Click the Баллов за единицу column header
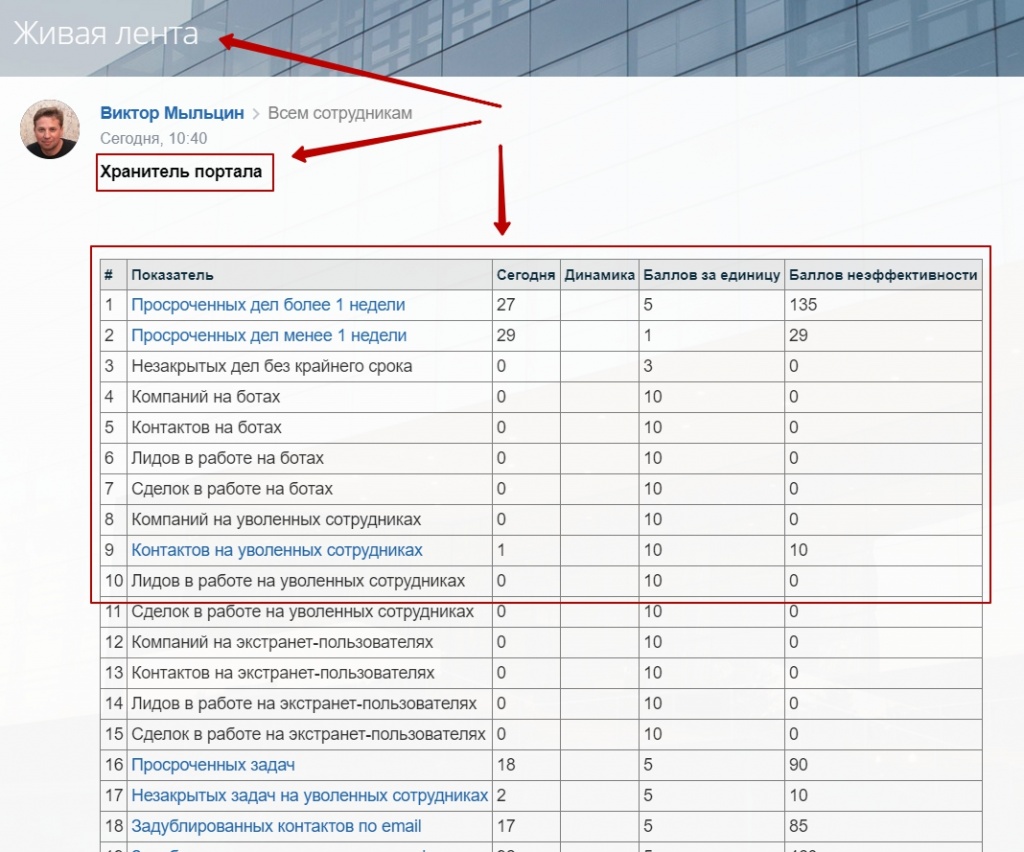Image resolution: width=1024 pixels, height=852 pixels. (x=712, y=275)
